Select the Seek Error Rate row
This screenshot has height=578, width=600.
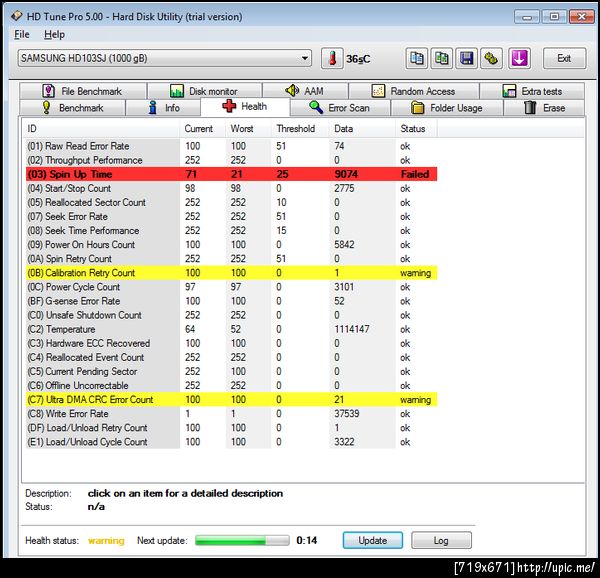(x=232, y=217)
